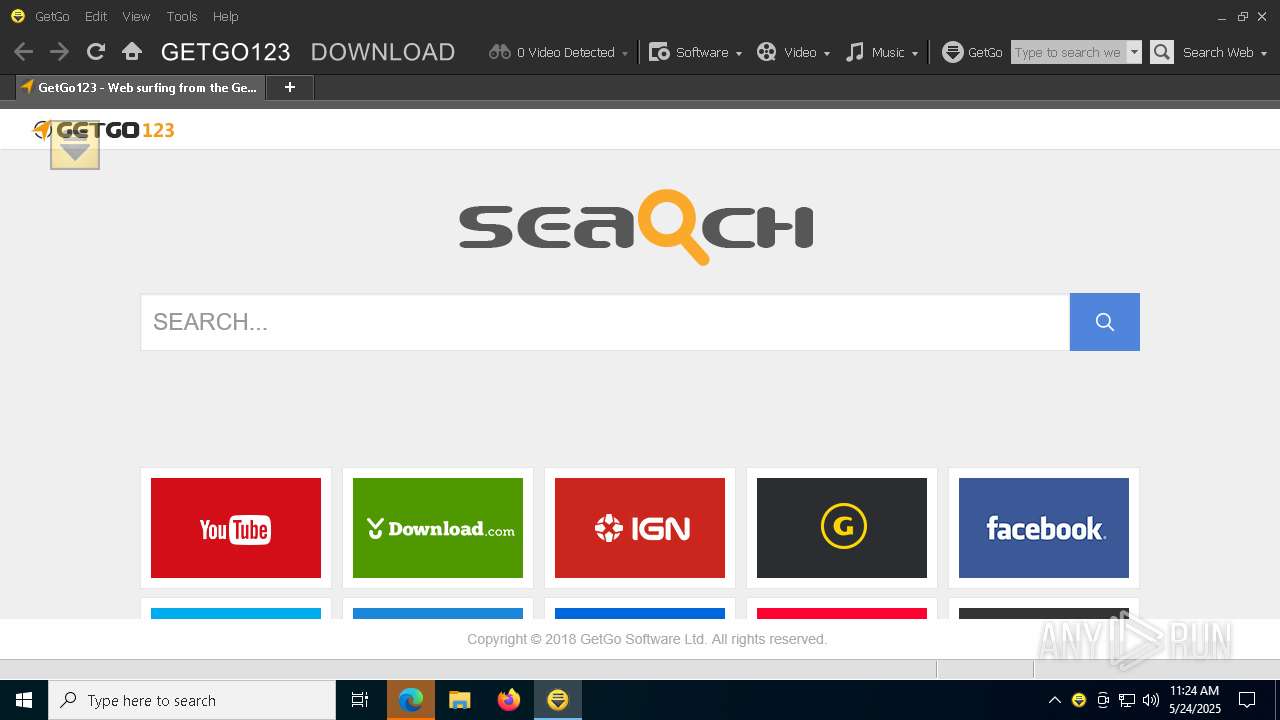Image resolution: width=1280 pixels, height=720 pixels.
Task: Click the Windows Start button
Action: (24, 700)
